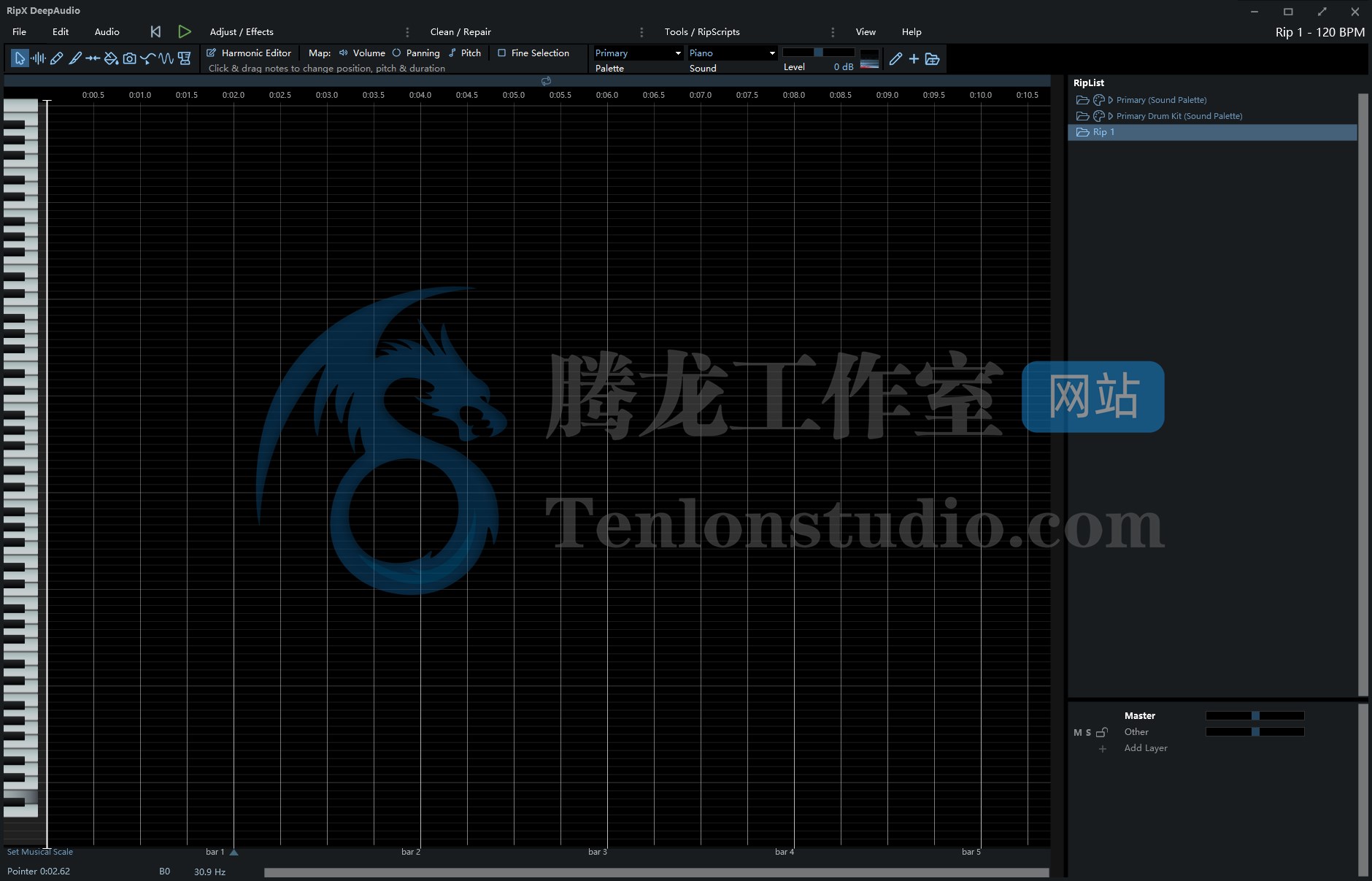Click the open sound folder icon
The image size is (1372, 881).
coord(932,59)
